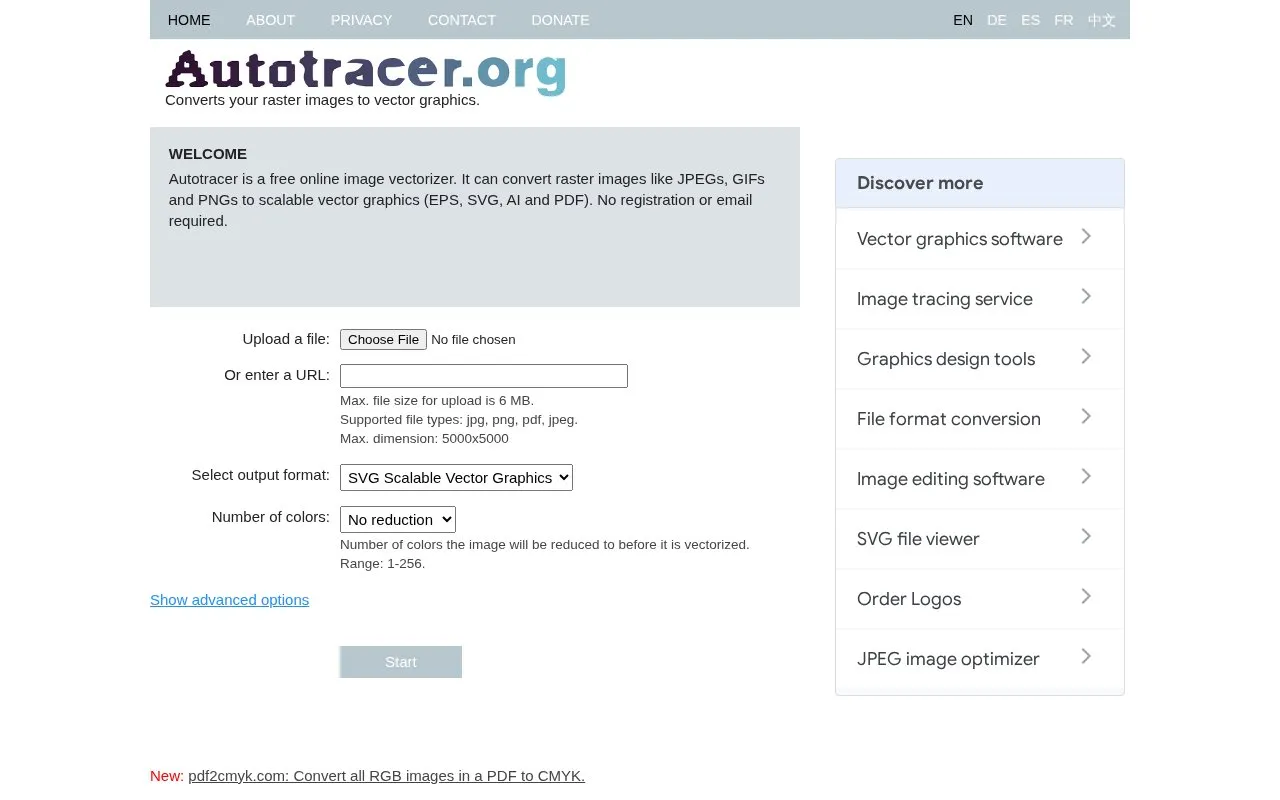Open the Order Logos suggestion

coord(980,599)
